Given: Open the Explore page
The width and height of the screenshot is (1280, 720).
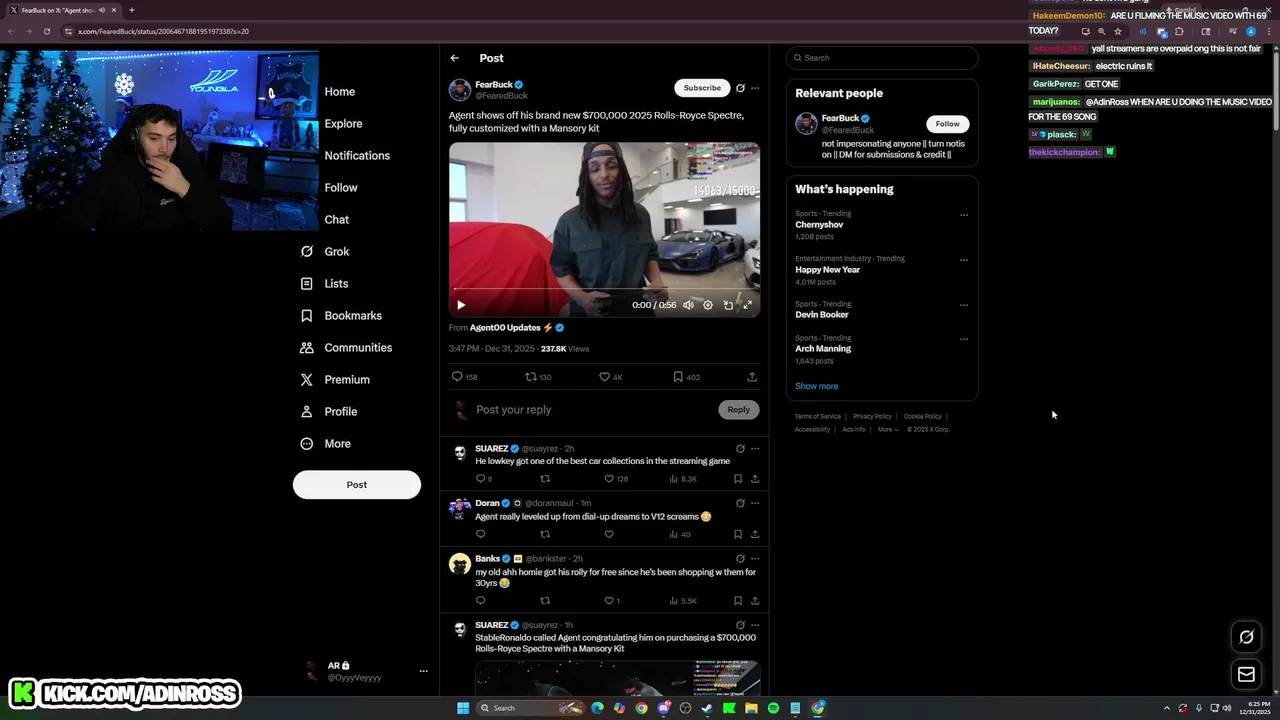Looking at the screenshot, I should tap(343, 123).
